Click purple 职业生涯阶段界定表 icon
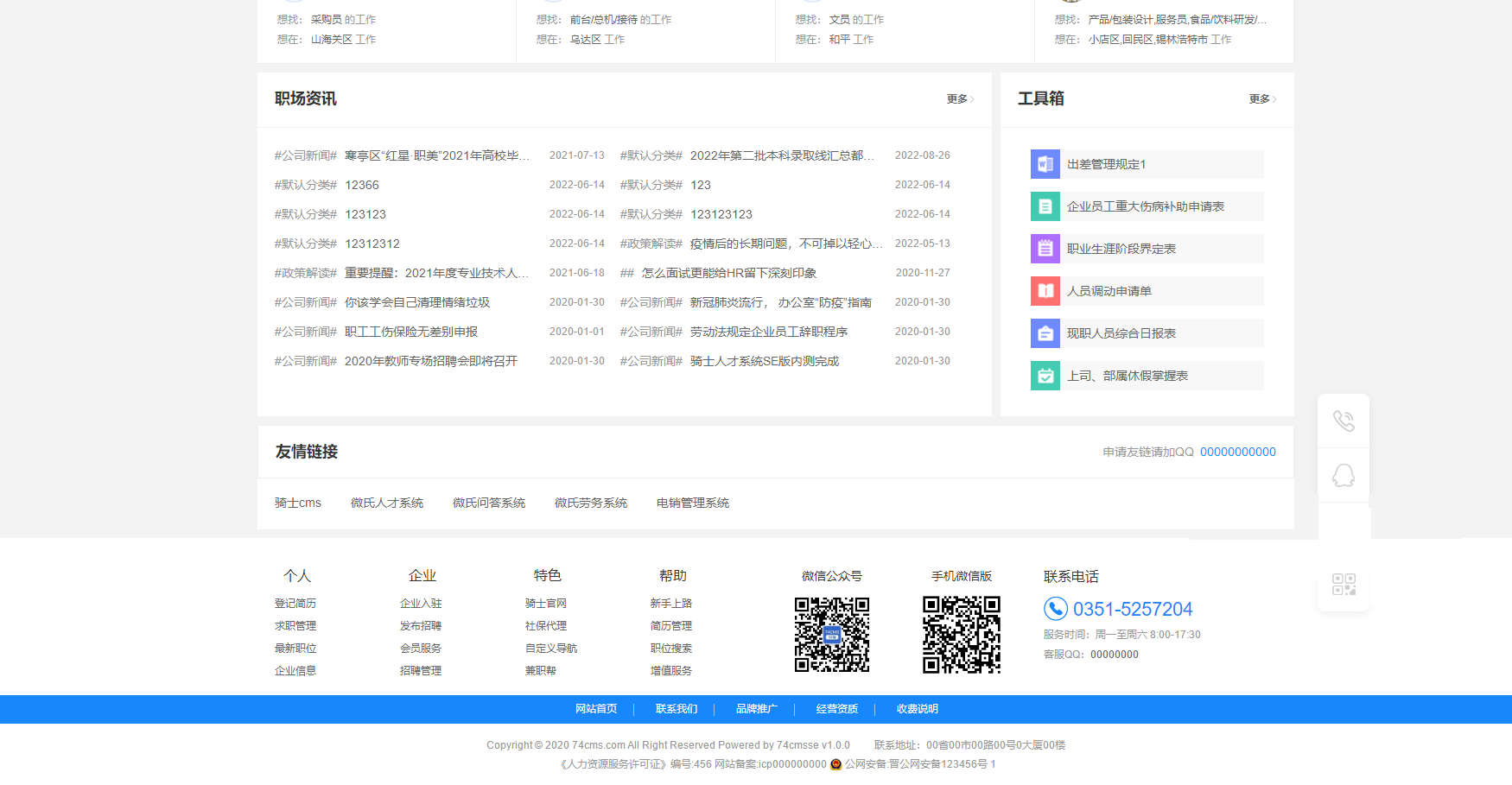1512x785 pixels. pos(1045,249)
